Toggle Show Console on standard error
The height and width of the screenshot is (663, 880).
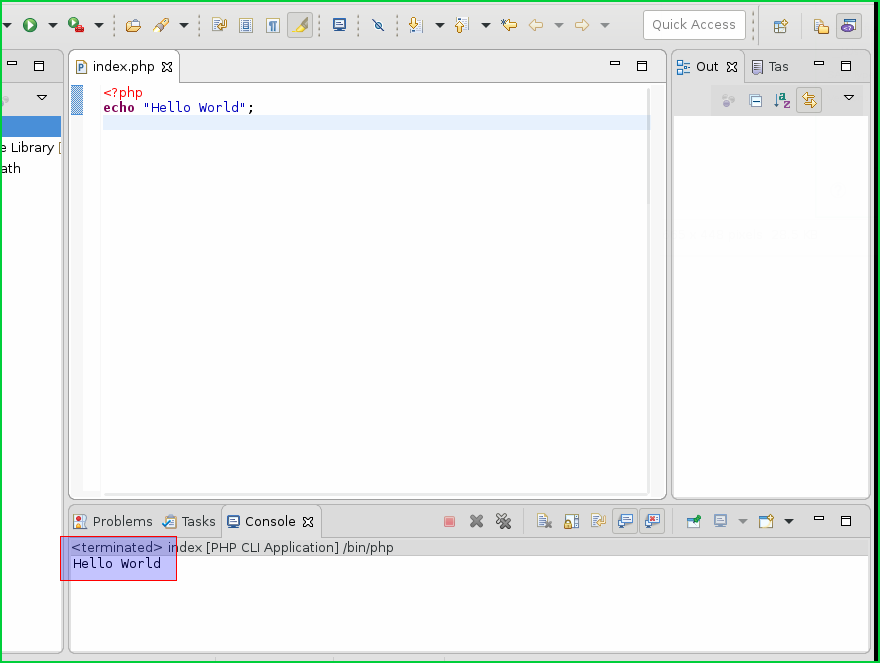(x=652, y=522)
